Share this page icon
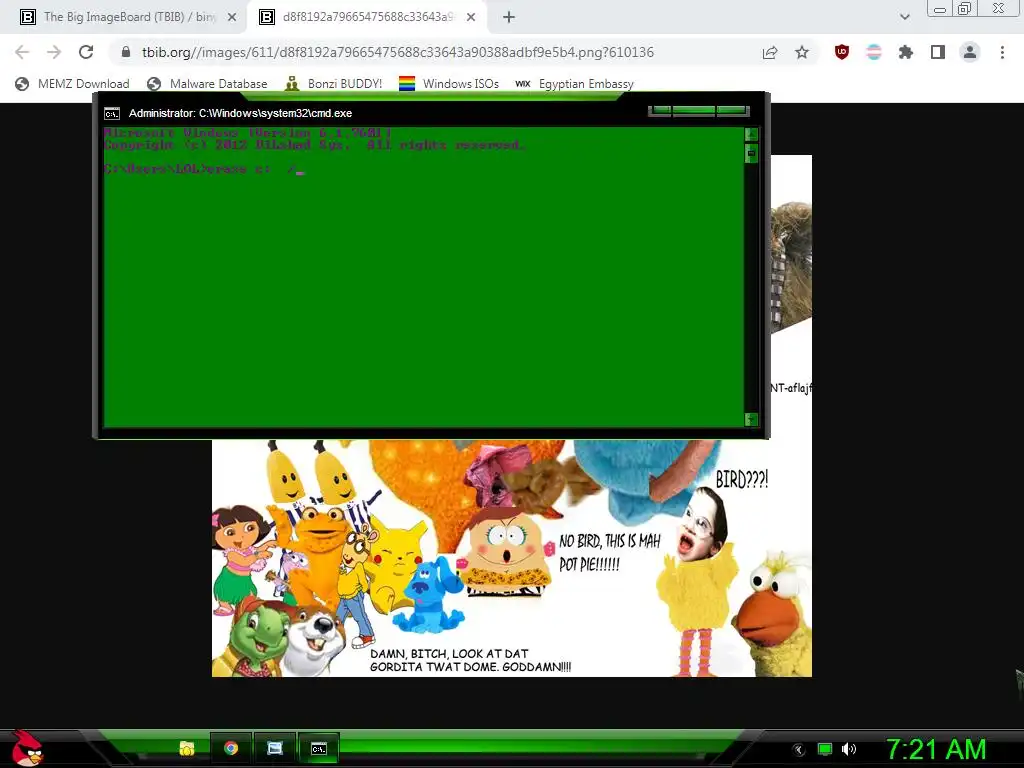This screenshot has height=768, width=1024. coord(770,53)
